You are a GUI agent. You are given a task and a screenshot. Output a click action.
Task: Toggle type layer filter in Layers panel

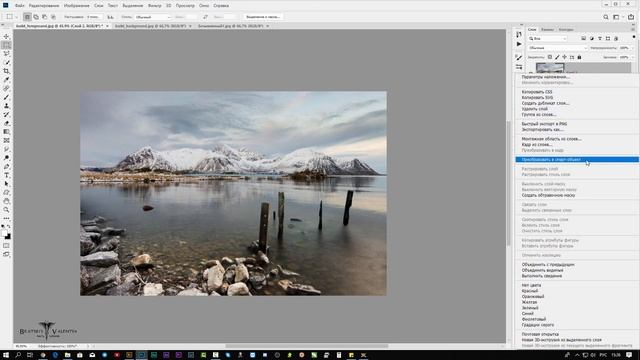coord(600,38)
